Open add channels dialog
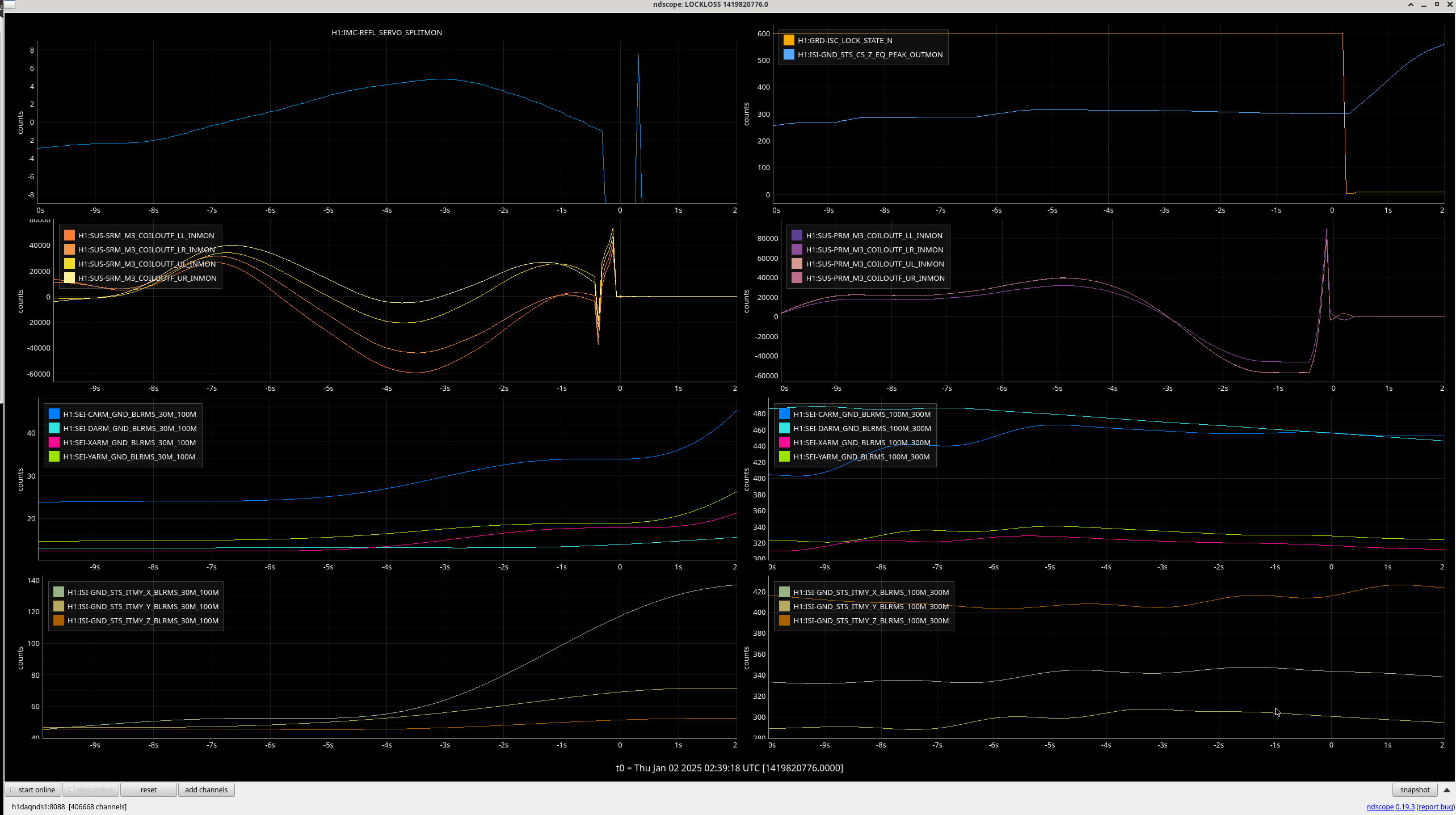The image size is (1456, 815). pos(207,789)
